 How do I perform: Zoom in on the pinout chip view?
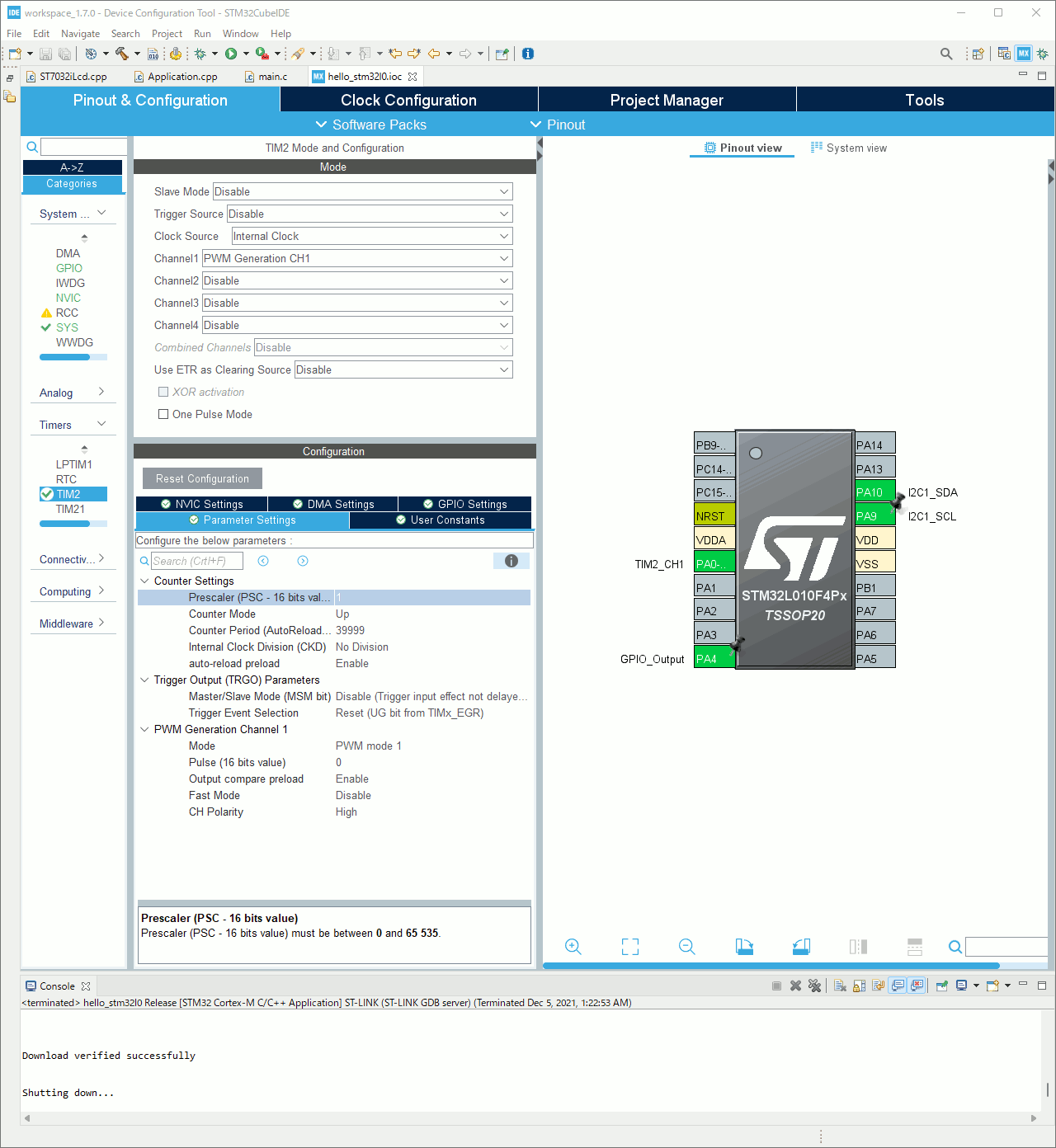573,947
